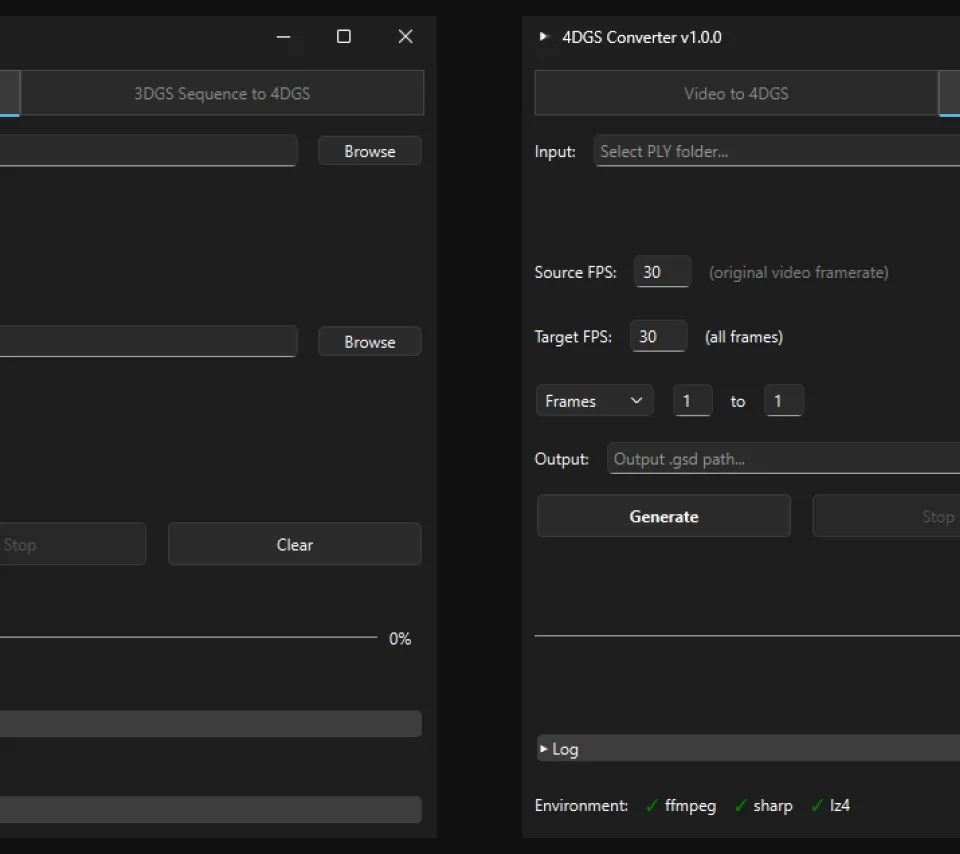This screenshot has width=960, height=854.
Task: Click the 'Input:' label
Action: click(555, 151)
